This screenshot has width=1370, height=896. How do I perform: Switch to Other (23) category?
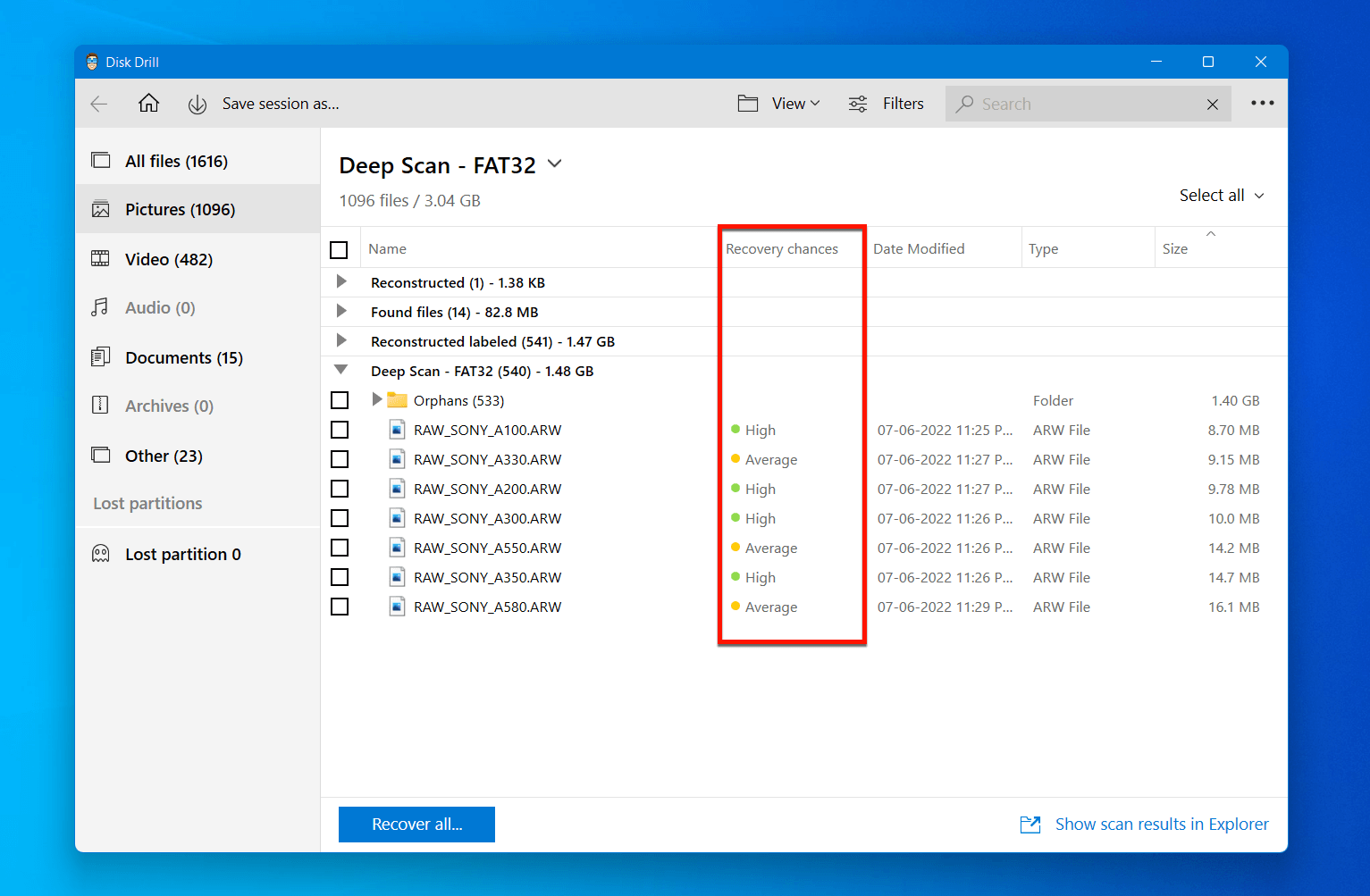click(198, 456)
